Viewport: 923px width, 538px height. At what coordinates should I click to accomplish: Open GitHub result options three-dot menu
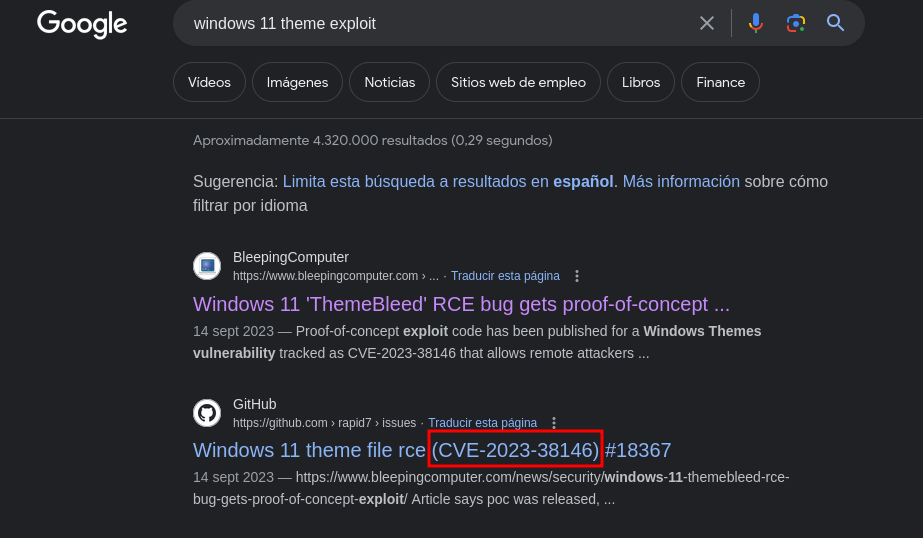(x=554, y=423)
